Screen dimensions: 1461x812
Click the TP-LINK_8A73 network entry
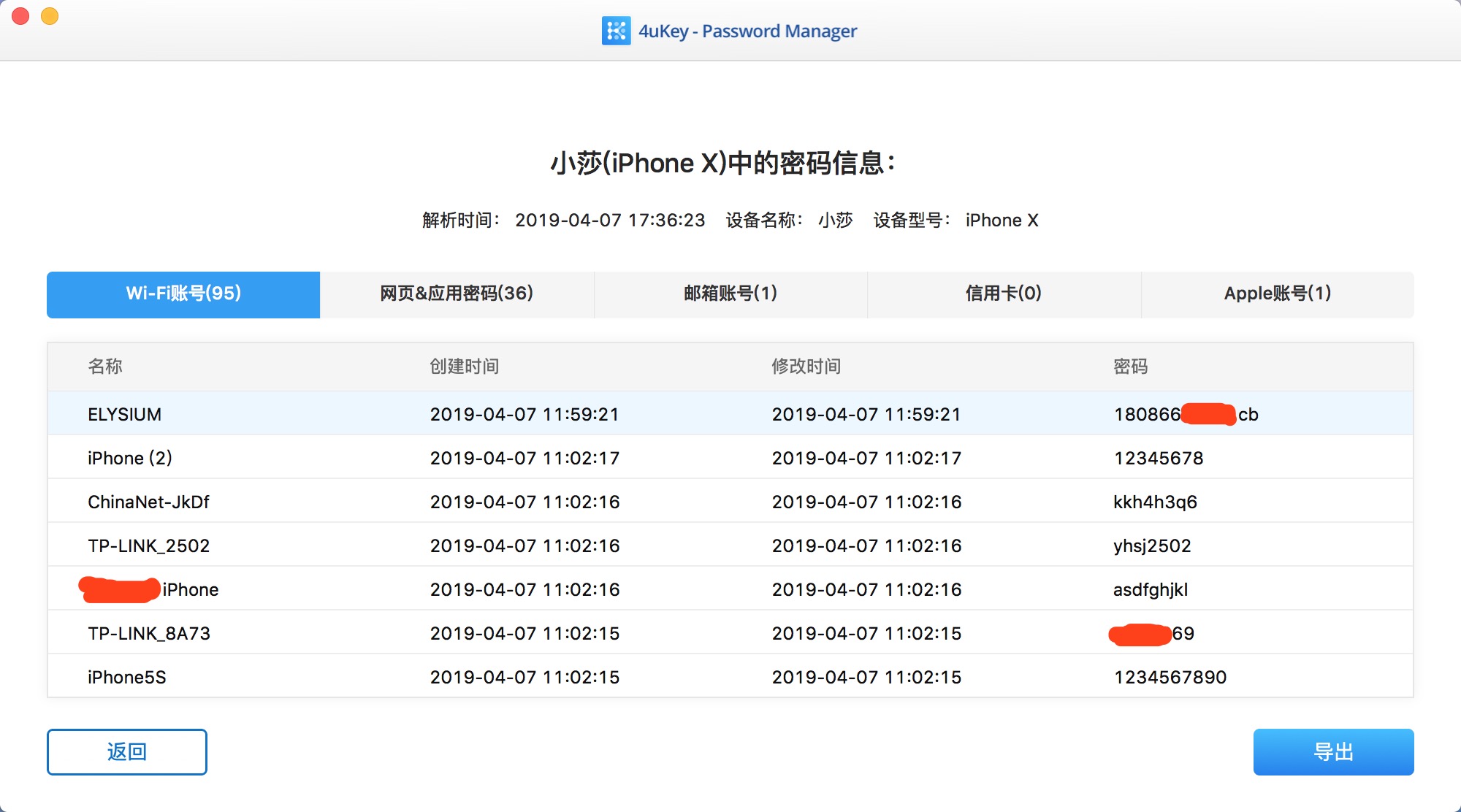pyautogui.click(x=149, y=633)
